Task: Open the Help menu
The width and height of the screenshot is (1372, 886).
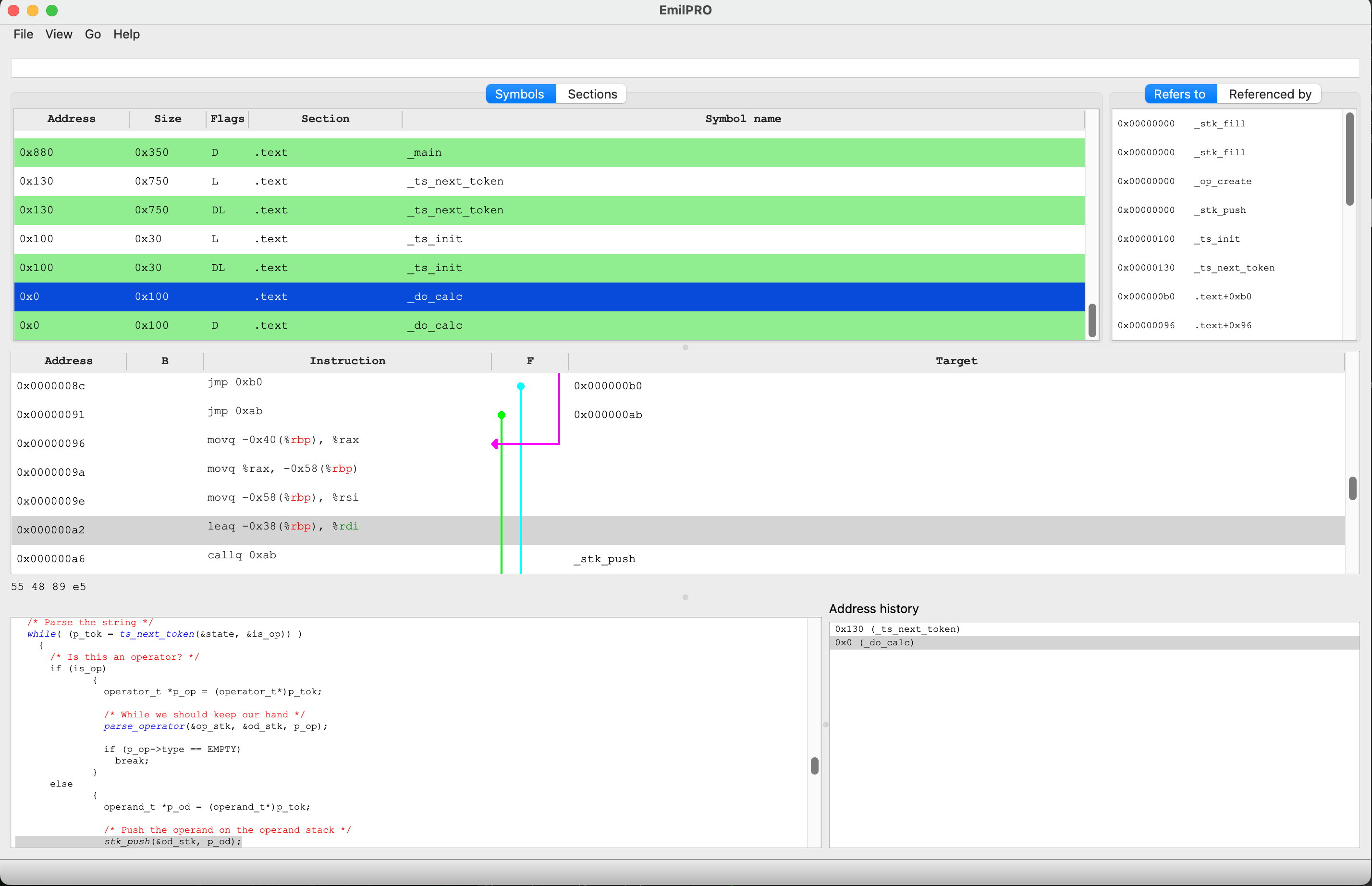Action: [126, 34]
